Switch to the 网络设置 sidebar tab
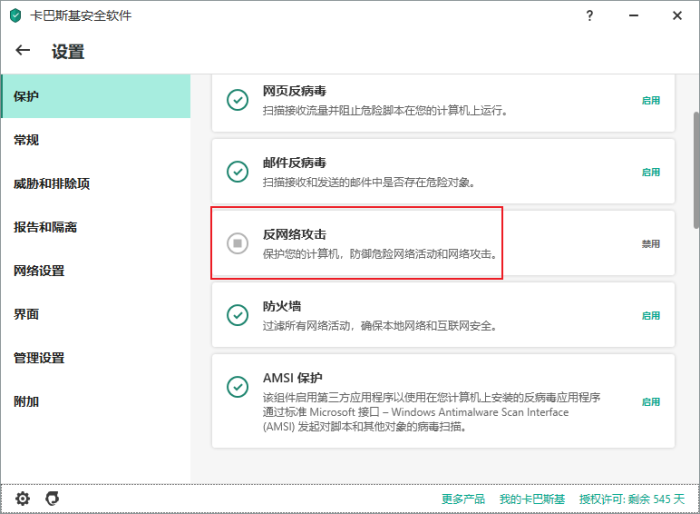700x514 pixels. [96, 271]
